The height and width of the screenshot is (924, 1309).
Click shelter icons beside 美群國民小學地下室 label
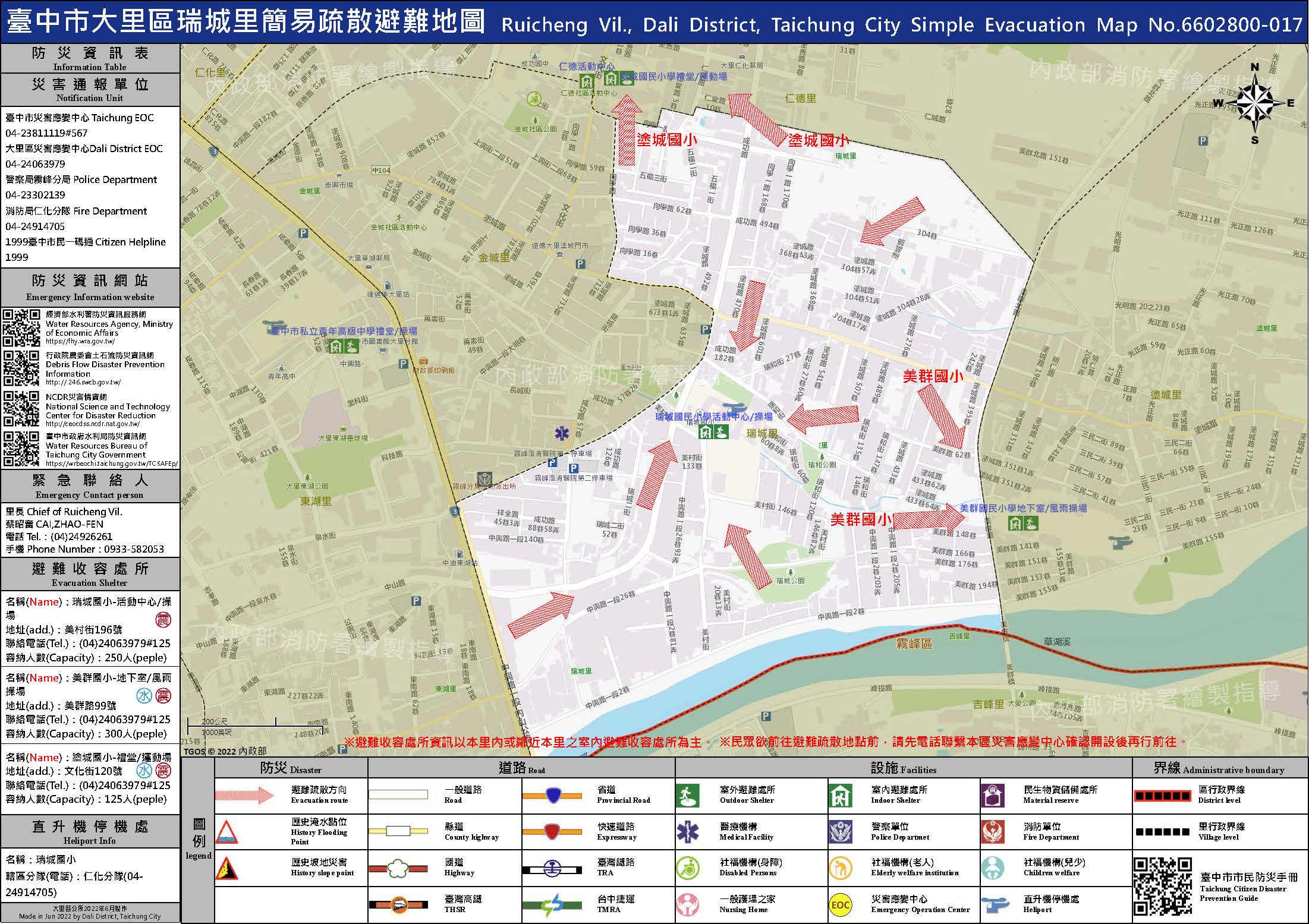(1023, 524)
